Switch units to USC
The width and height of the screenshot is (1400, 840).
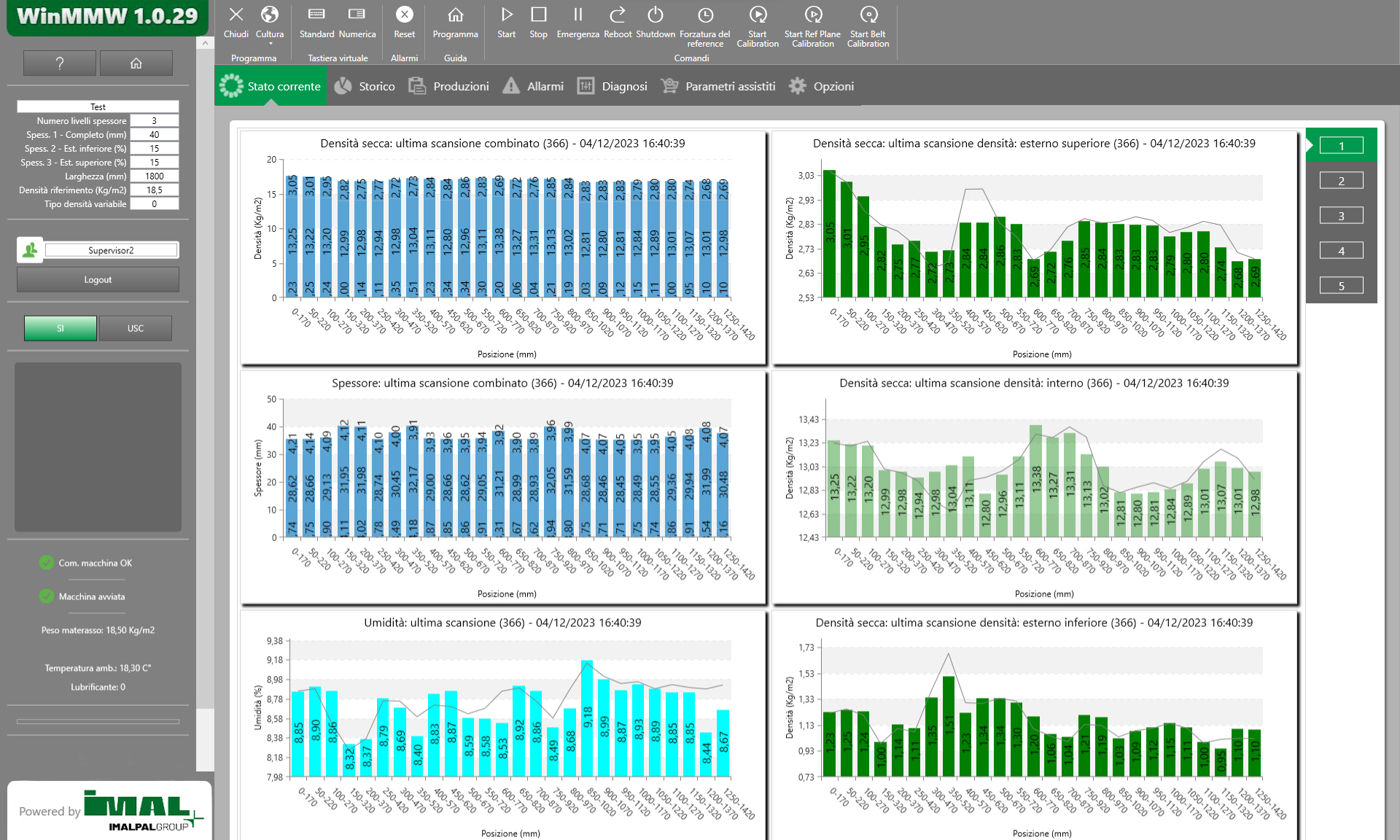(136, 328)
